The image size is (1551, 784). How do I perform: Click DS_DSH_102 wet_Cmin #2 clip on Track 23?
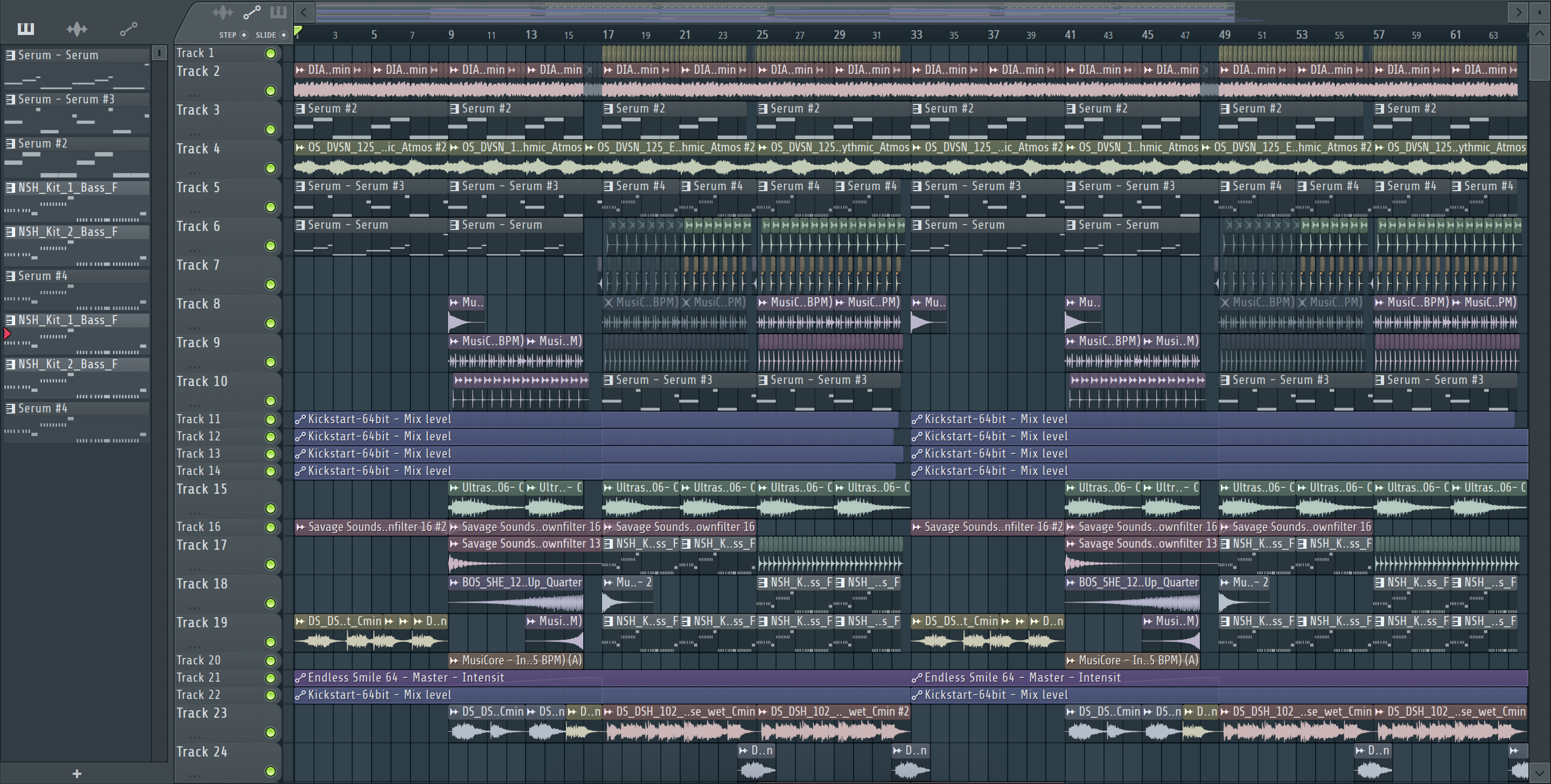click(x=833, y=723)
